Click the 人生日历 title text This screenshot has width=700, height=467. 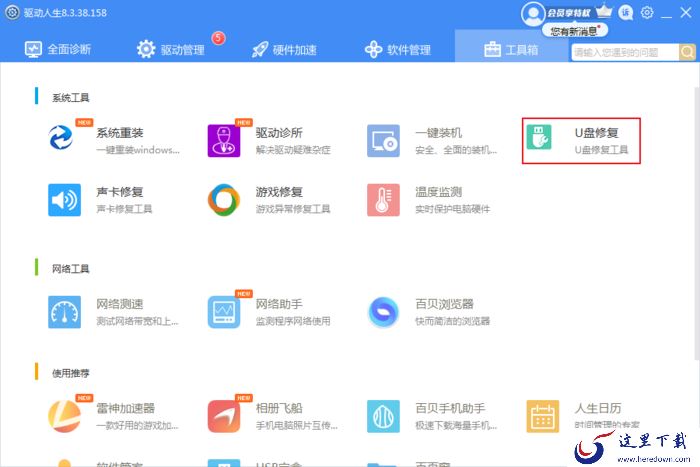598,408
